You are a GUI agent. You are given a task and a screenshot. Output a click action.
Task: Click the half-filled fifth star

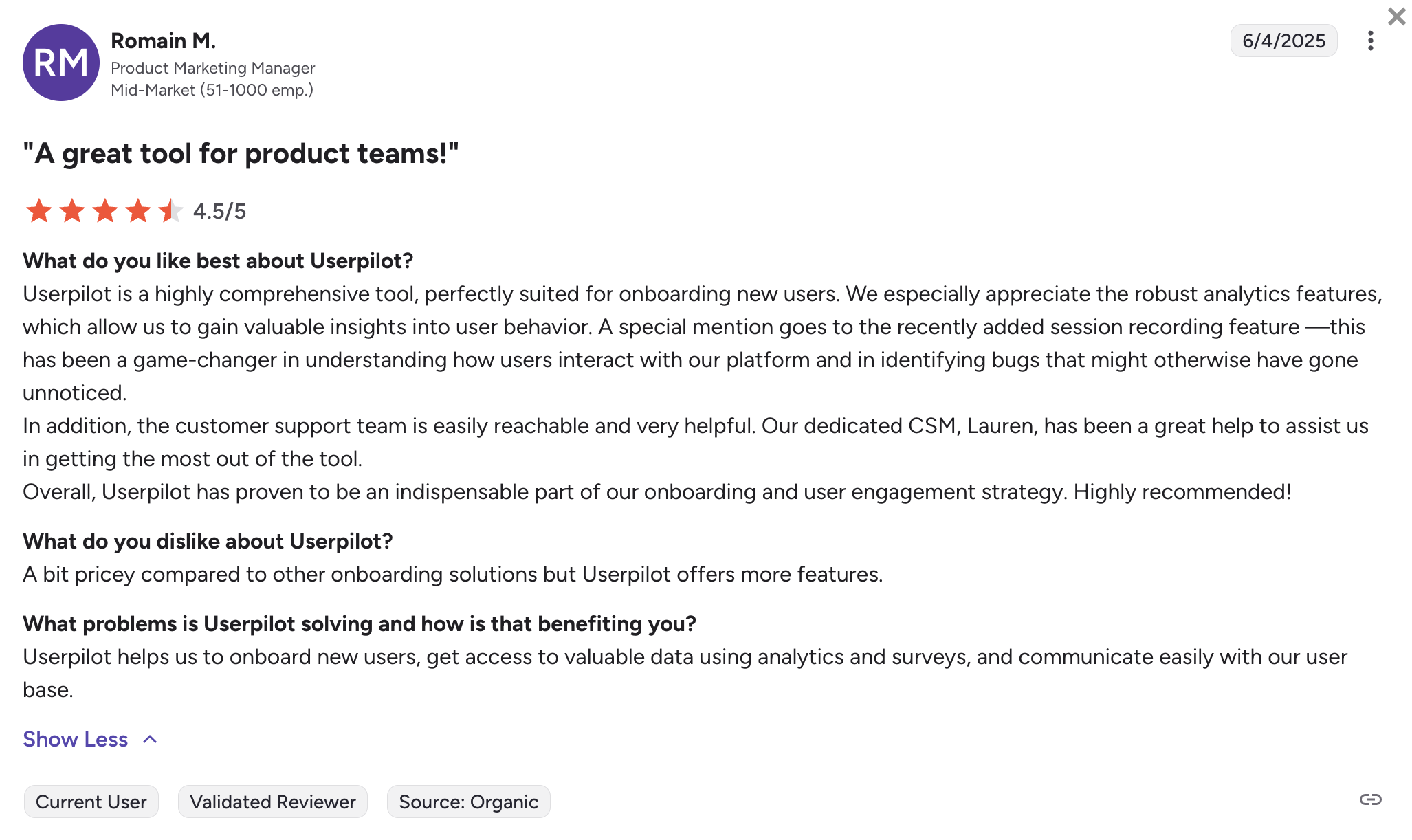click(x=169, y=211)
